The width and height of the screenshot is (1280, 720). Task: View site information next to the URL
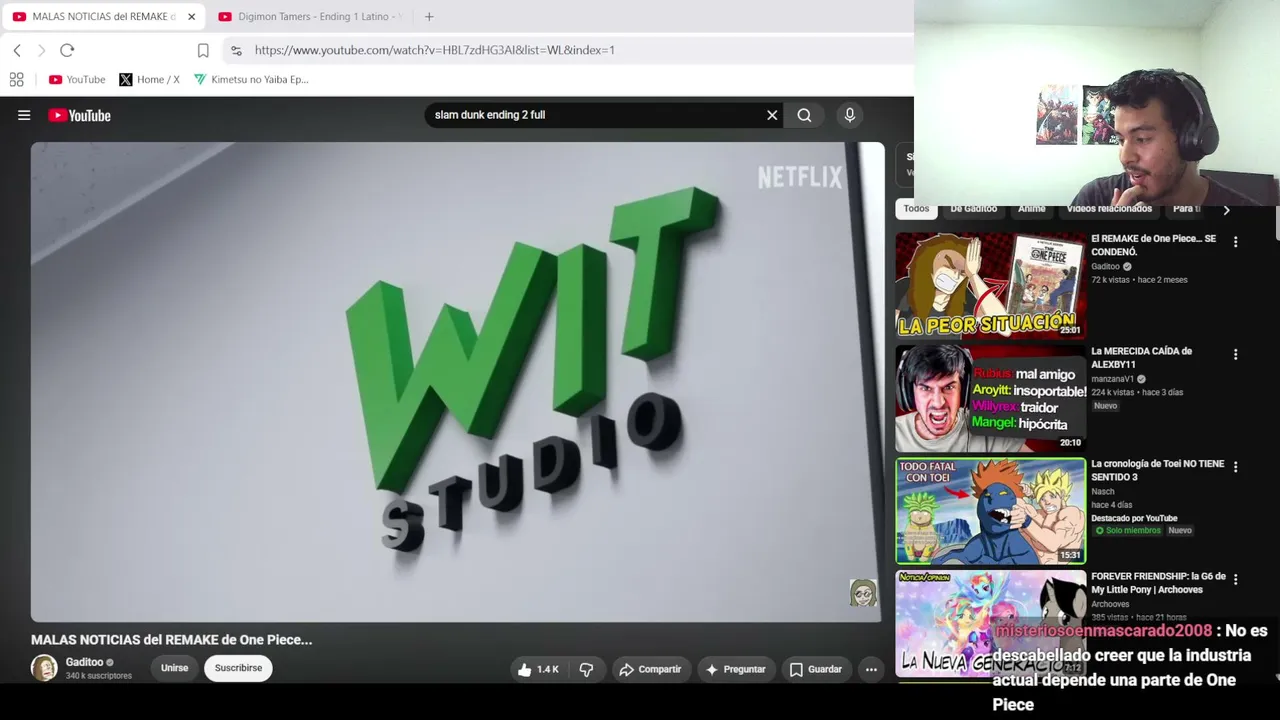tap(236, 50)
